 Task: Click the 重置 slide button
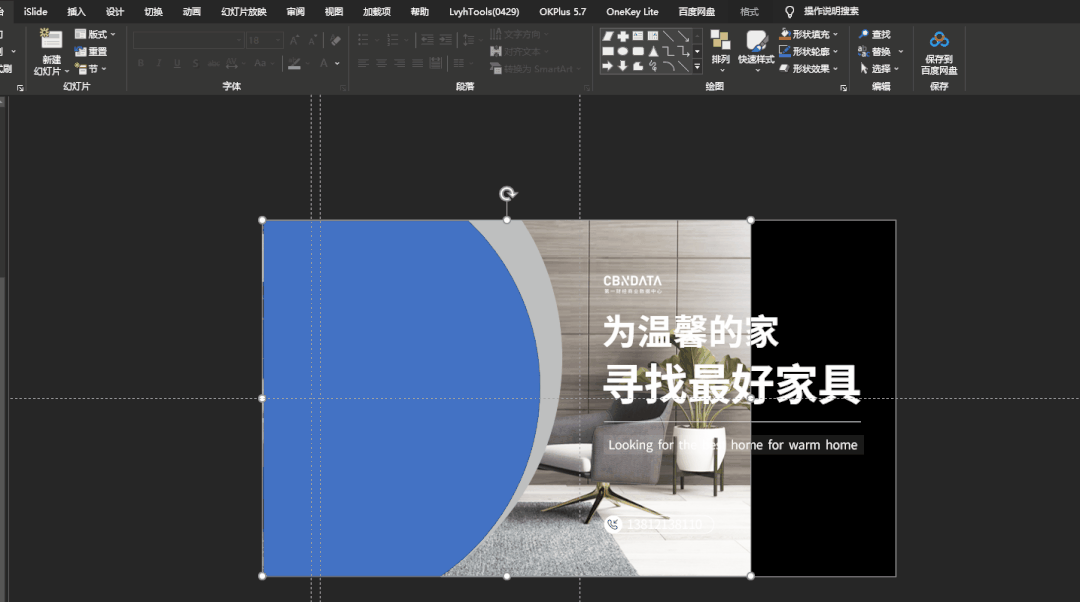91,52
